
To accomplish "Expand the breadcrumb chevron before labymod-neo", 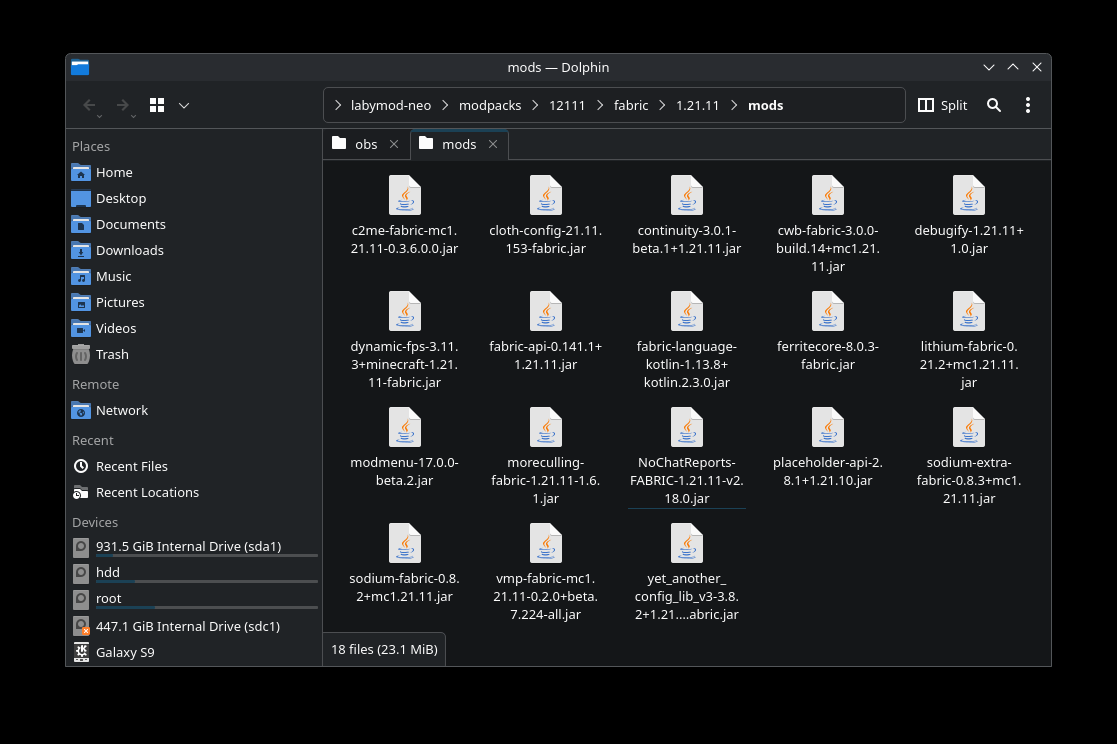I will [338, 105].
